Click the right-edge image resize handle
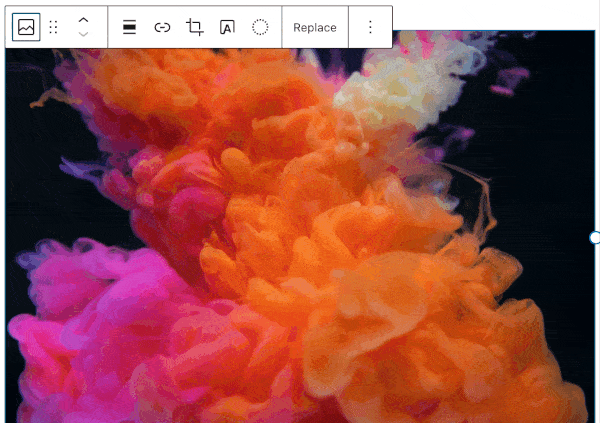Viewport: 600px width, 423px height. tap(595, 237)
